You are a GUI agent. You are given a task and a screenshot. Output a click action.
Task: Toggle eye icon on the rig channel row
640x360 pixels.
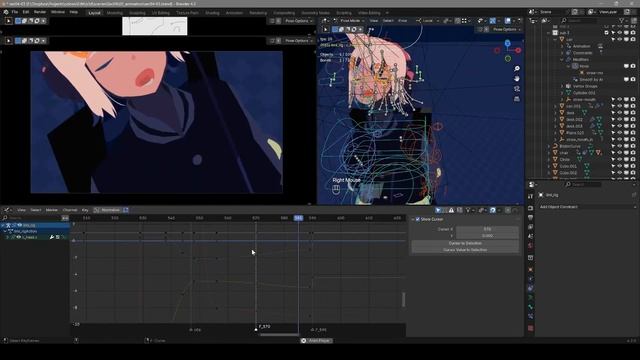pos(20,225)
